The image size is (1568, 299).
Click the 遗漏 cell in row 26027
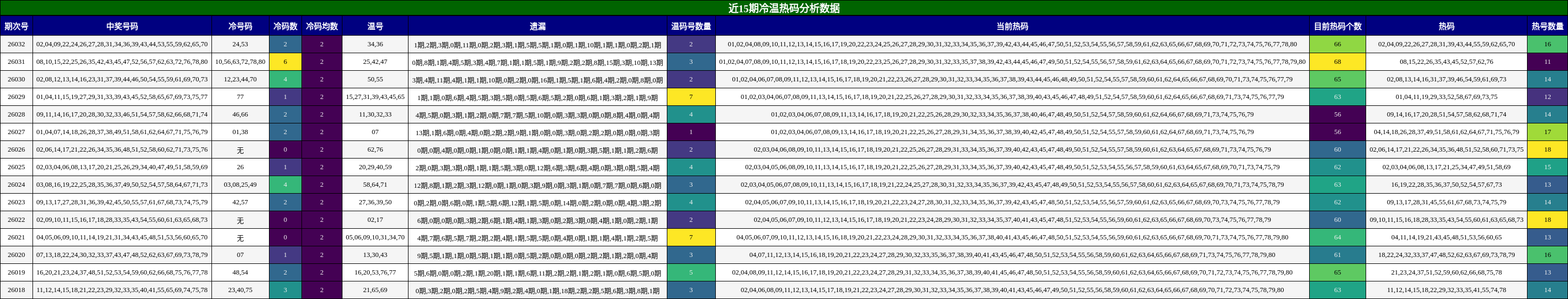tap(537, 132)
